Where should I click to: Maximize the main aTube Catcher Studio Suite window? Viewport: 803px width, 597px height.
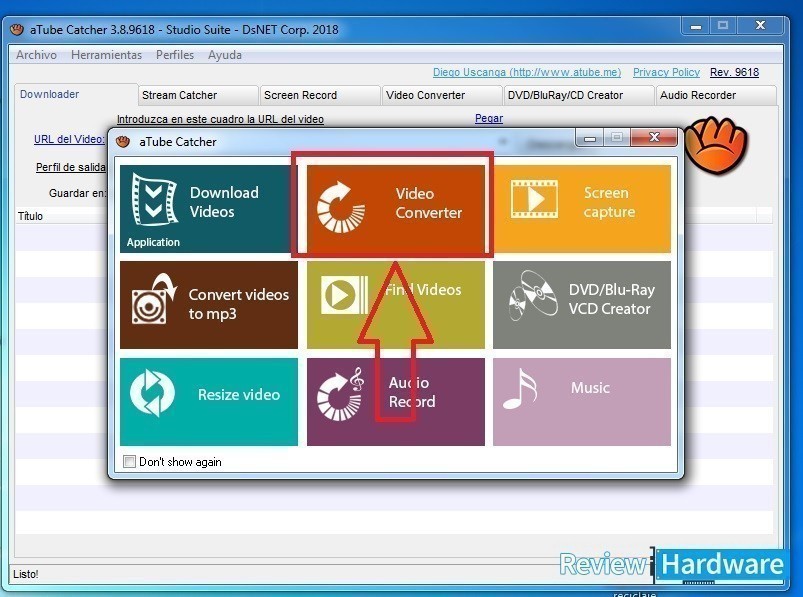(723, 26)
